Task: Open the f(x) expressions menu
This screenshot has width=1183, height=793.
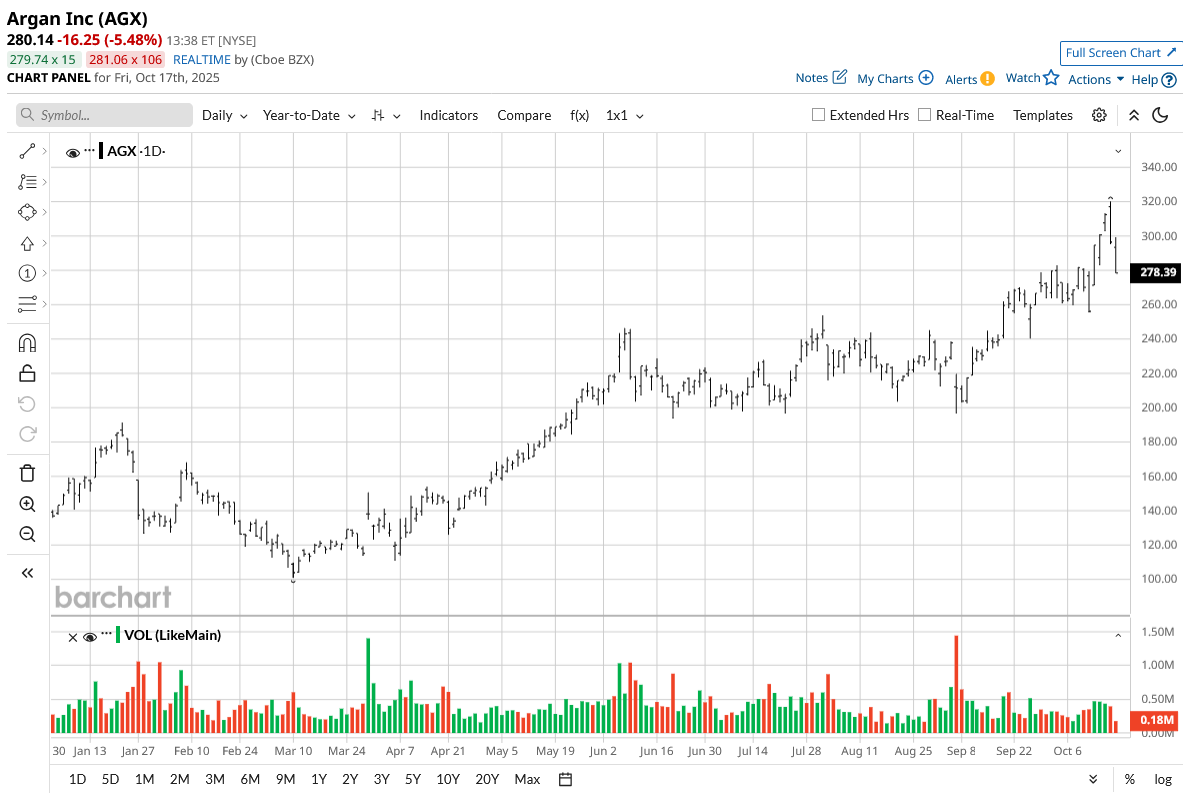Action: click(579, 115)
